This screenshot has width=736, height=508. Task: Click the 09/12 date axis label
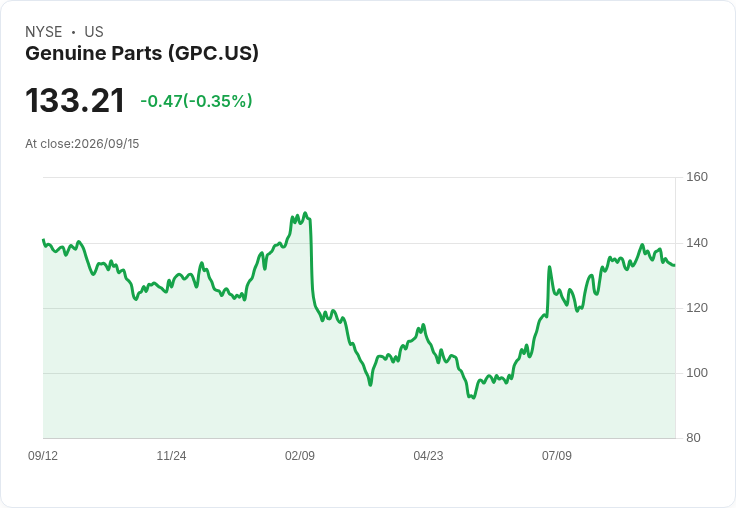43,455
